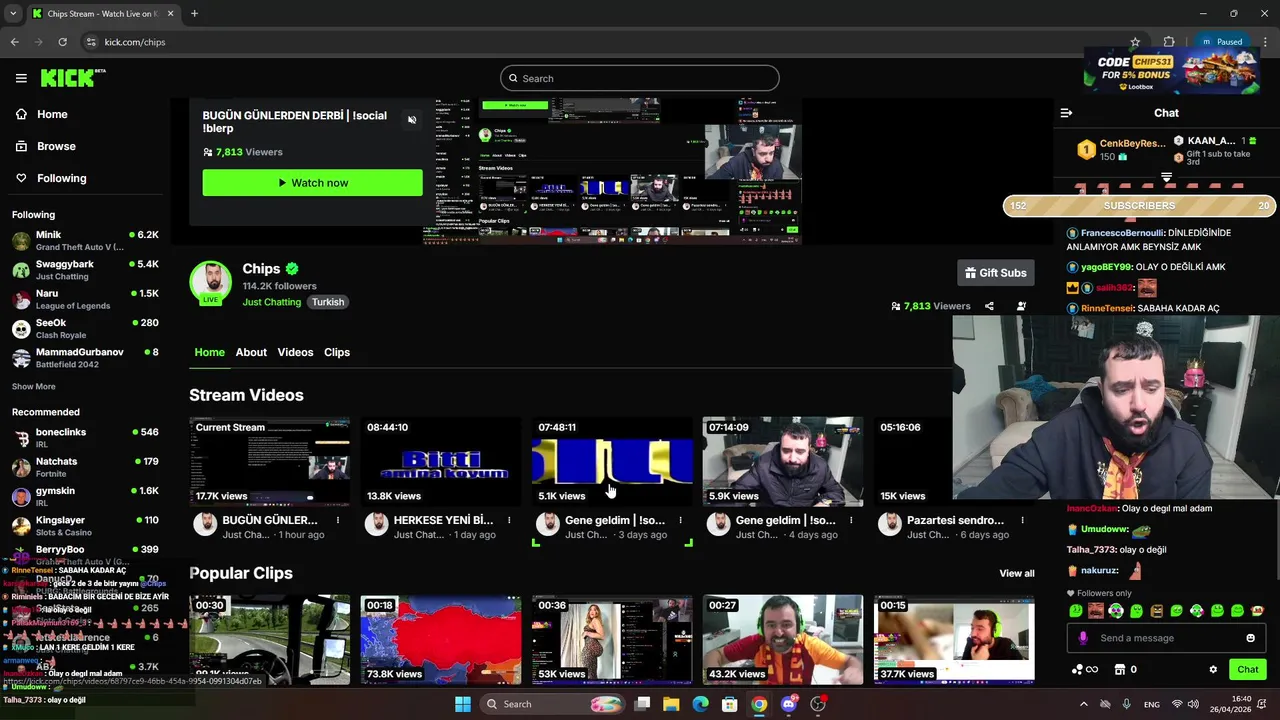1280x720 pixels.
Task: Open boneclinks in Recommended
Action: pyautogui.click(x=85, y=438)
